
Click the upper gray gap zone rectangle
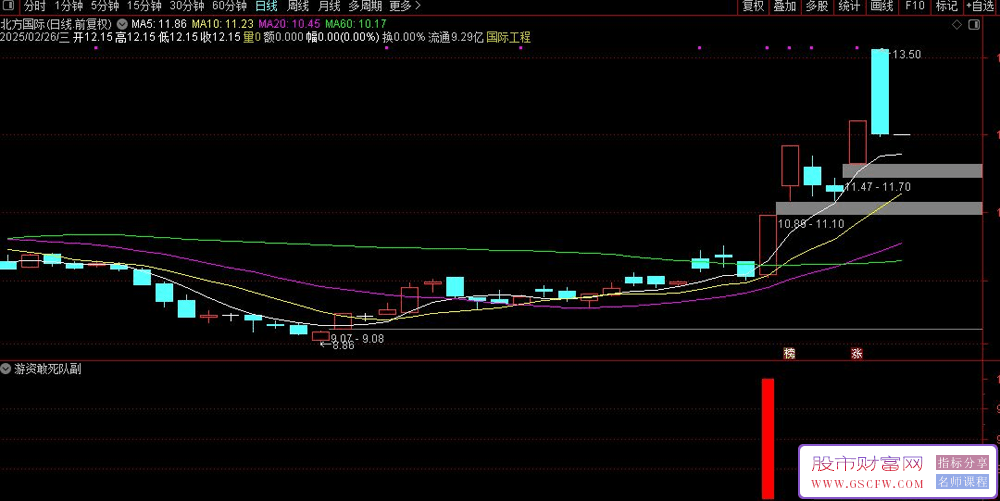click(x=912, y=171)
